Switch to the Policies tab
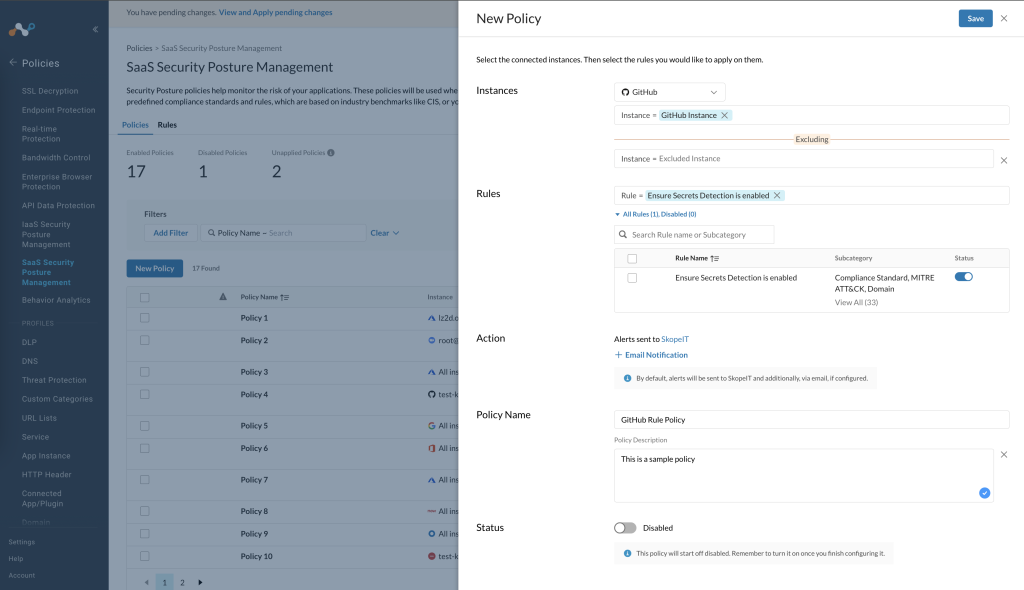 [135, 125]
